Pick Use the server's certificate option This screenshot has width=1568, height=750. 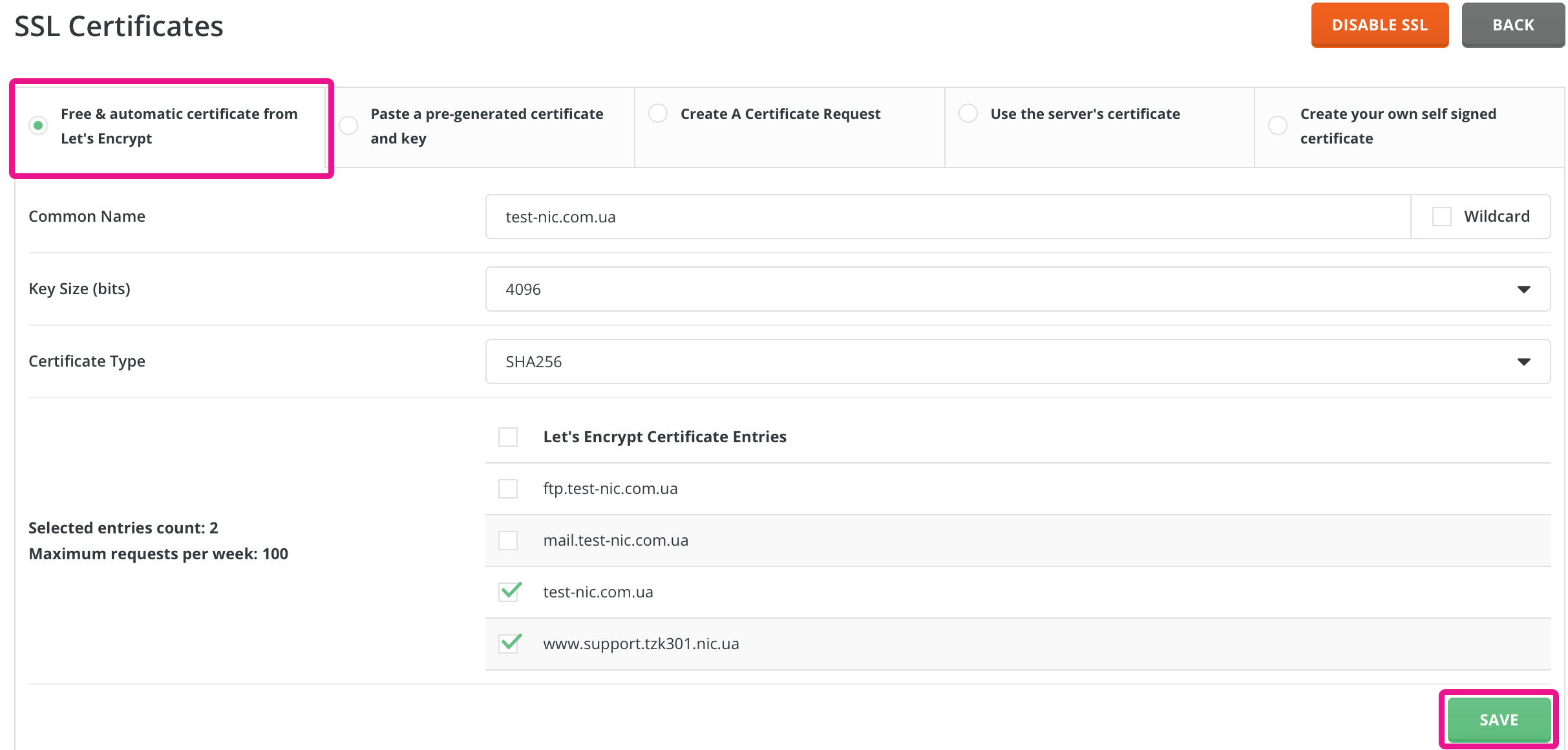(x=968, y=113)
